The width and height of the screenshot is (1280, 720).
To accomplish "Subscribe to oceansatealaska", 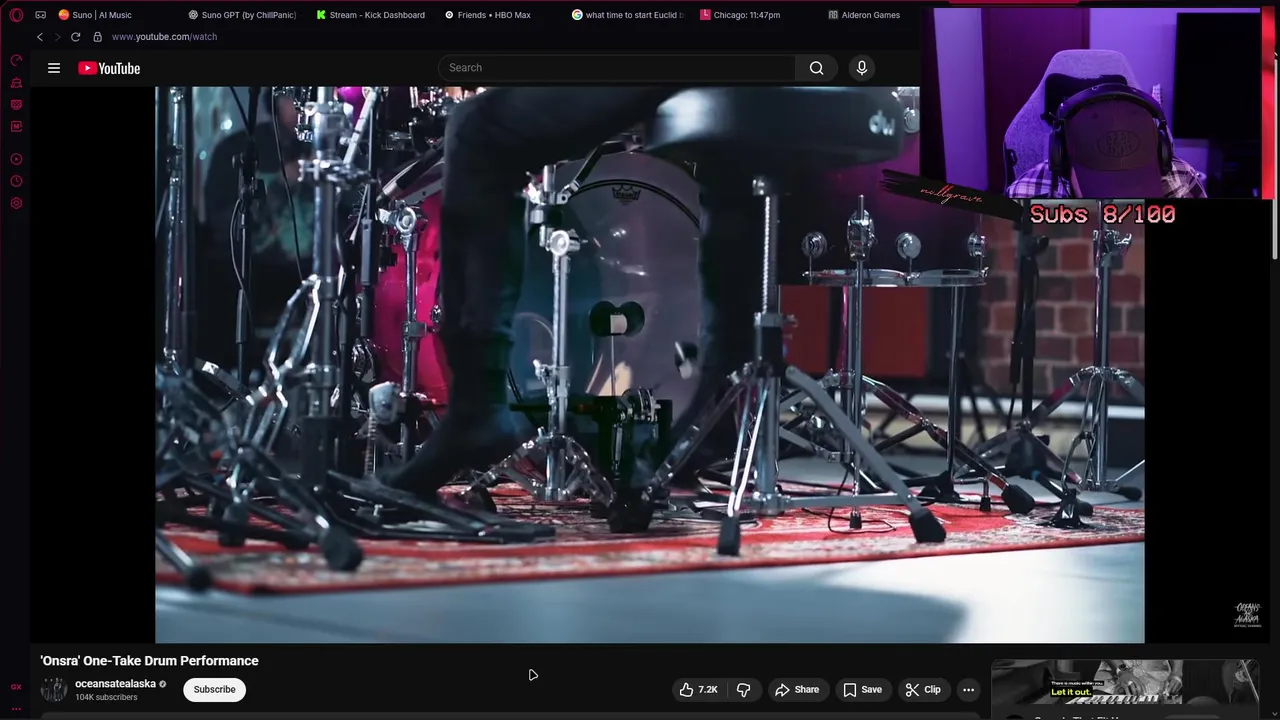I will 214,689.
